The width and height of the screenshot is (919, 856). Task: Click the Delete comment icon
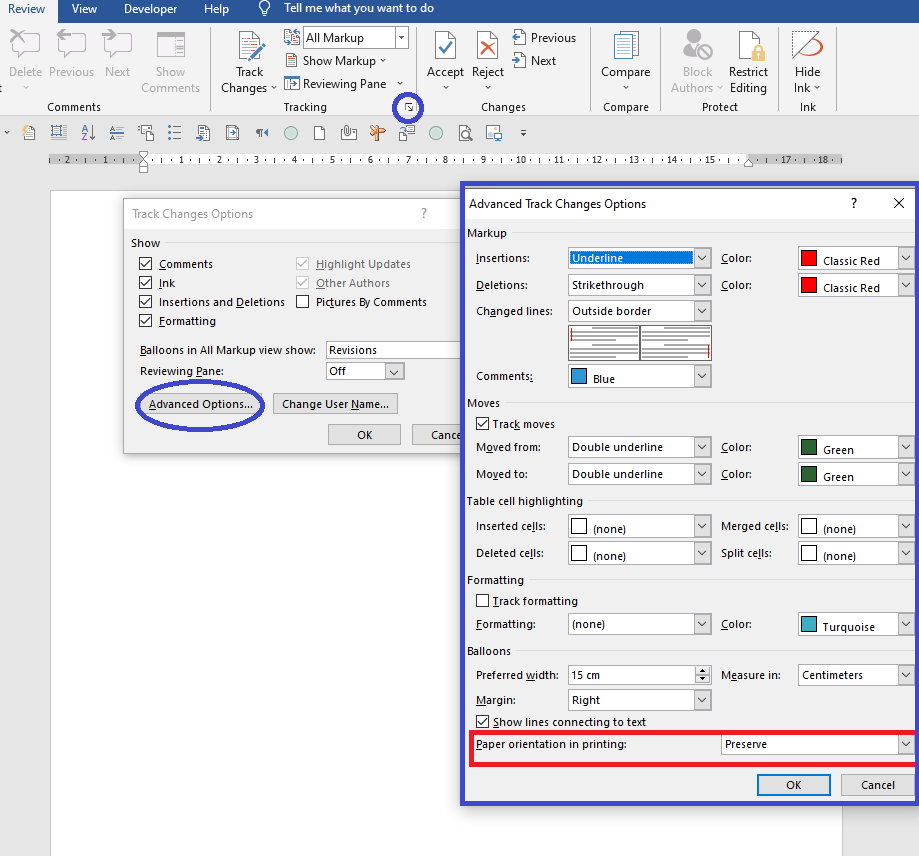[x=25, y=44]
